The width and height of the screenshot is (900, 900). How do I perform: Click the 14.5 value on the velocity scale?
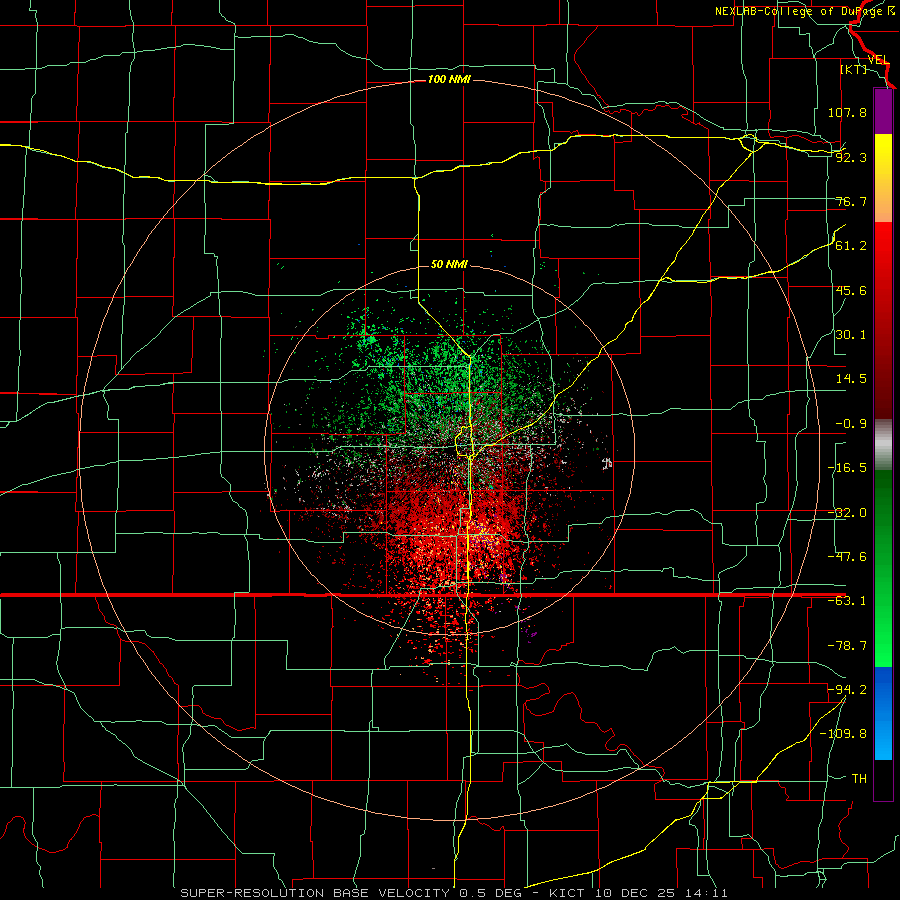point(851,379)
